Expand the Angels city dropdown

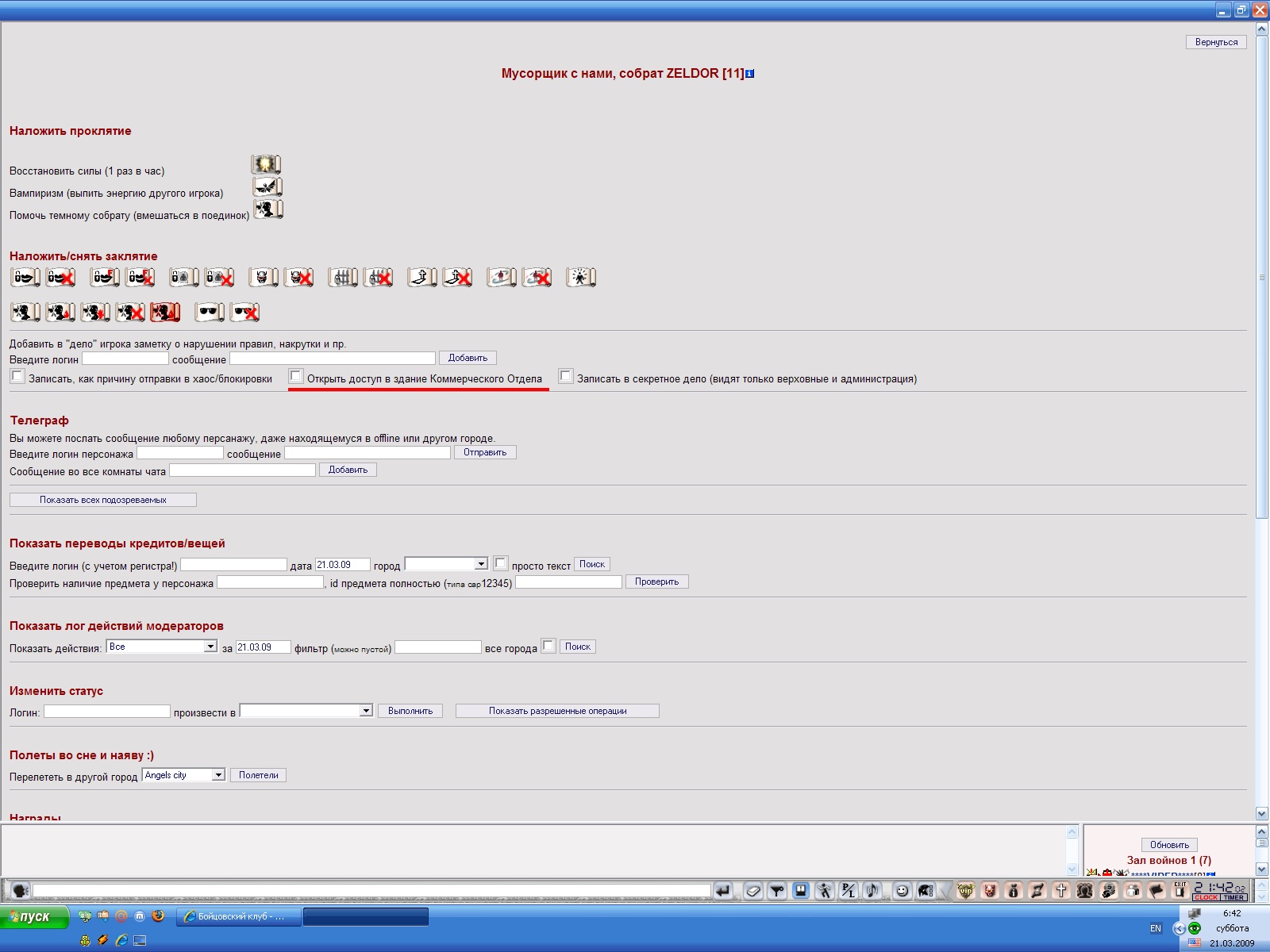pyautogui.click(x=184, y=775)
